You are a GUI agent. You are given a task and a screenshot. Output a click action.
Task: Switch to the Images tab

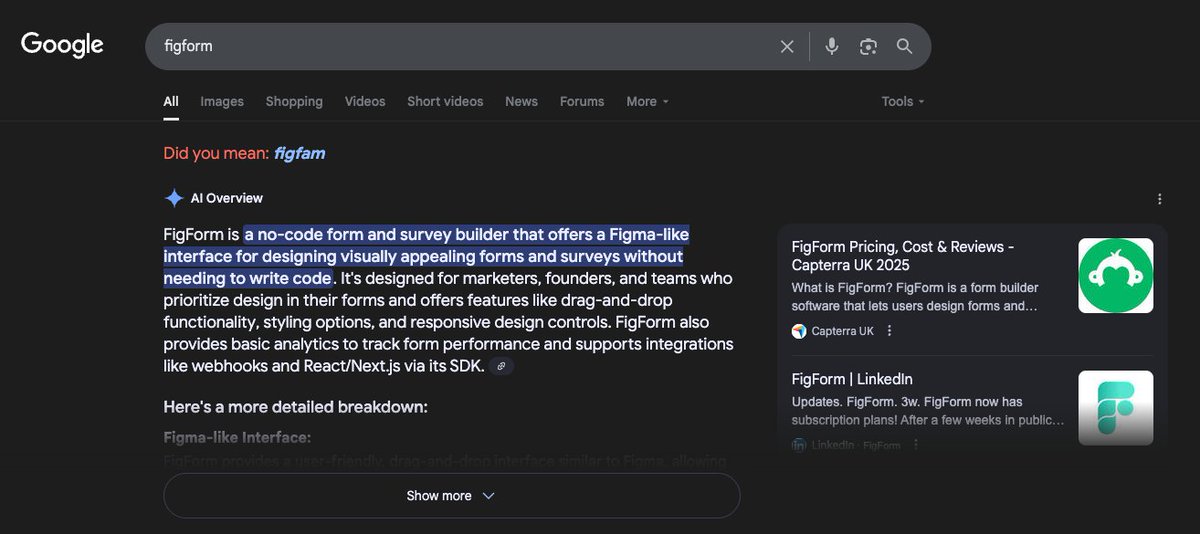click(x=222, y=101)
